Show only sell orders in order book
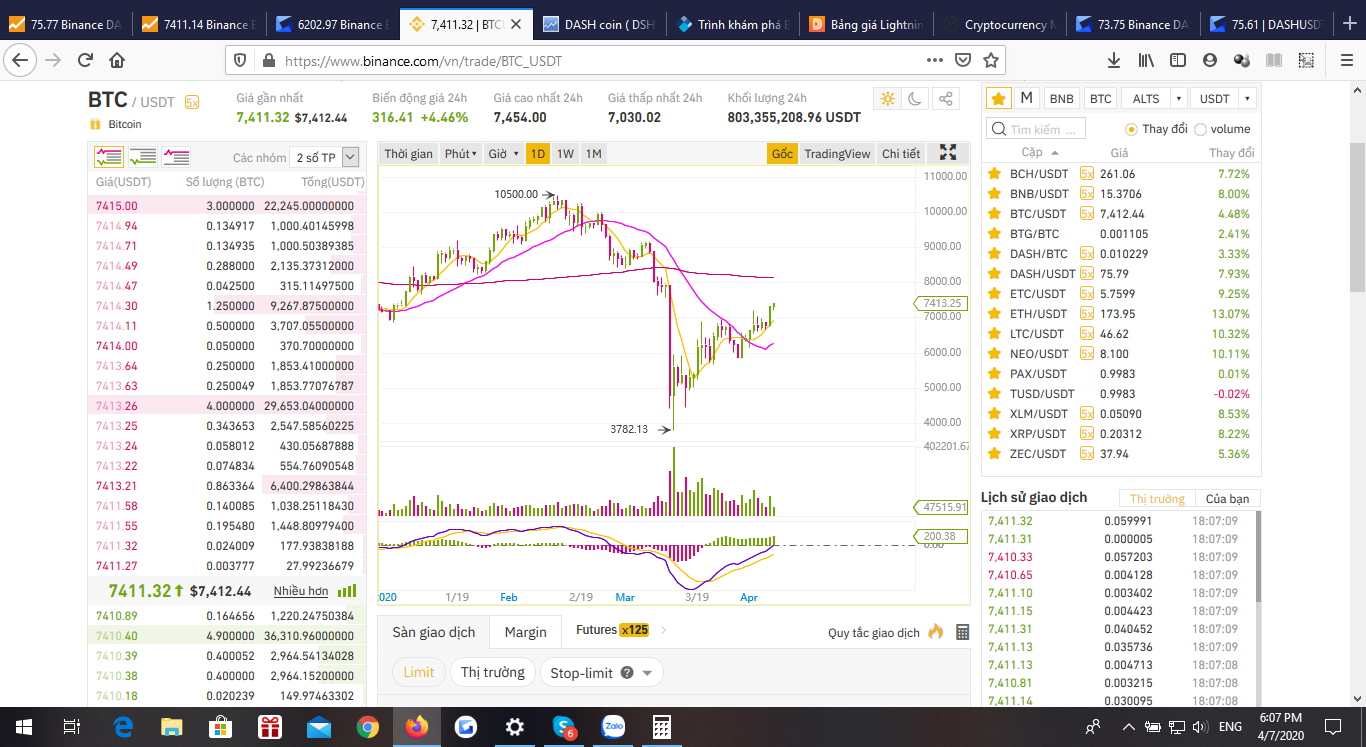Image resolution: width=1366 pixels, height=747 pixels. (176, 157)
